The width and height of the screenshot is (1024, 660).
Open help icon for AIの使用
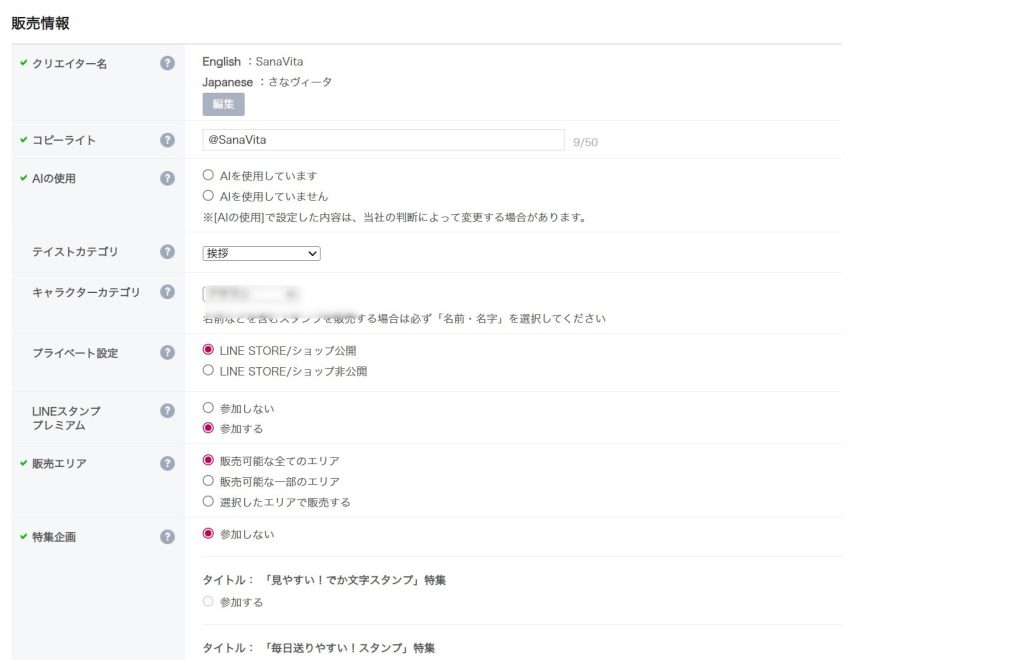pos(167,178)
